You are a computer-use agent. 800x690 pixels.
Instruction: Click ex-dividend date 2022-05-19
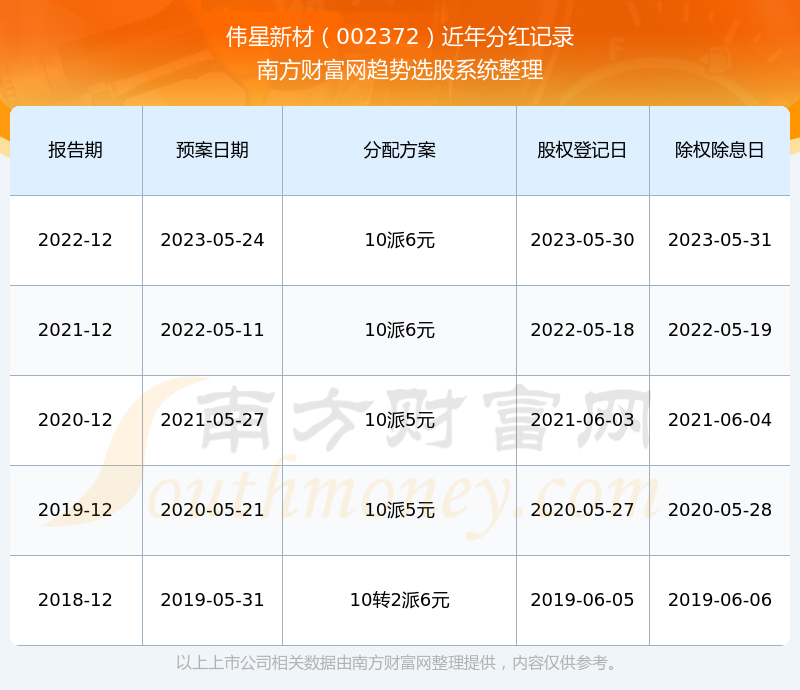click(x=719, y=330)
